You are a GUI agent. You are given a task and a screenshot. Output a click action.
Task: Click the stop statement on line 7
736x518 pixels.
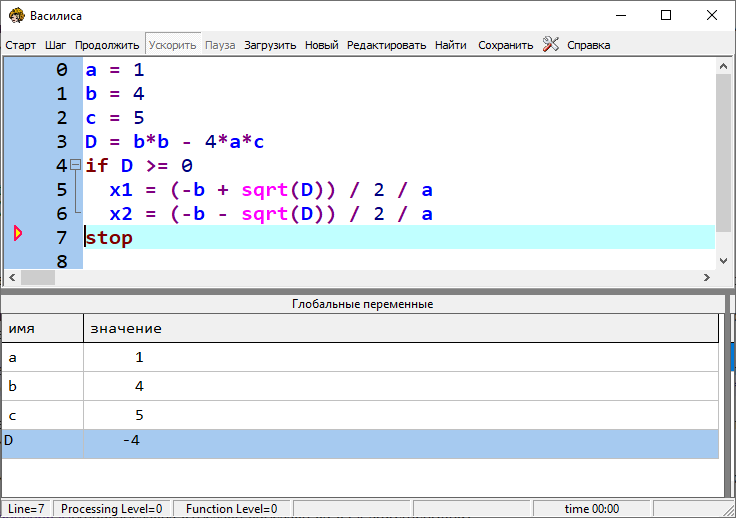pyautogui.click(x=109, y=238)
